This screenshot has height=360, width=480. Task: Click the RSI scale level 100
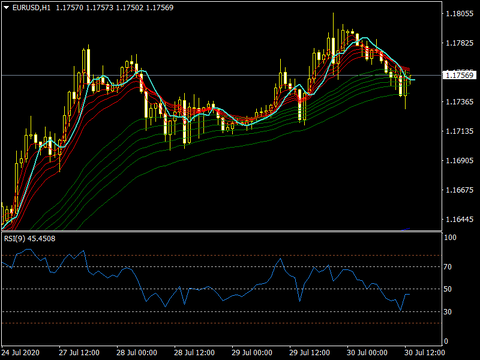point(450,238)
